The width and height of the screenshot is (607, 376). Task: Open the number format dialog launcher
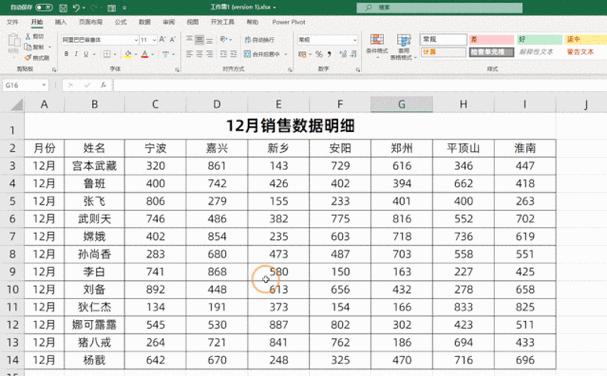358,70
